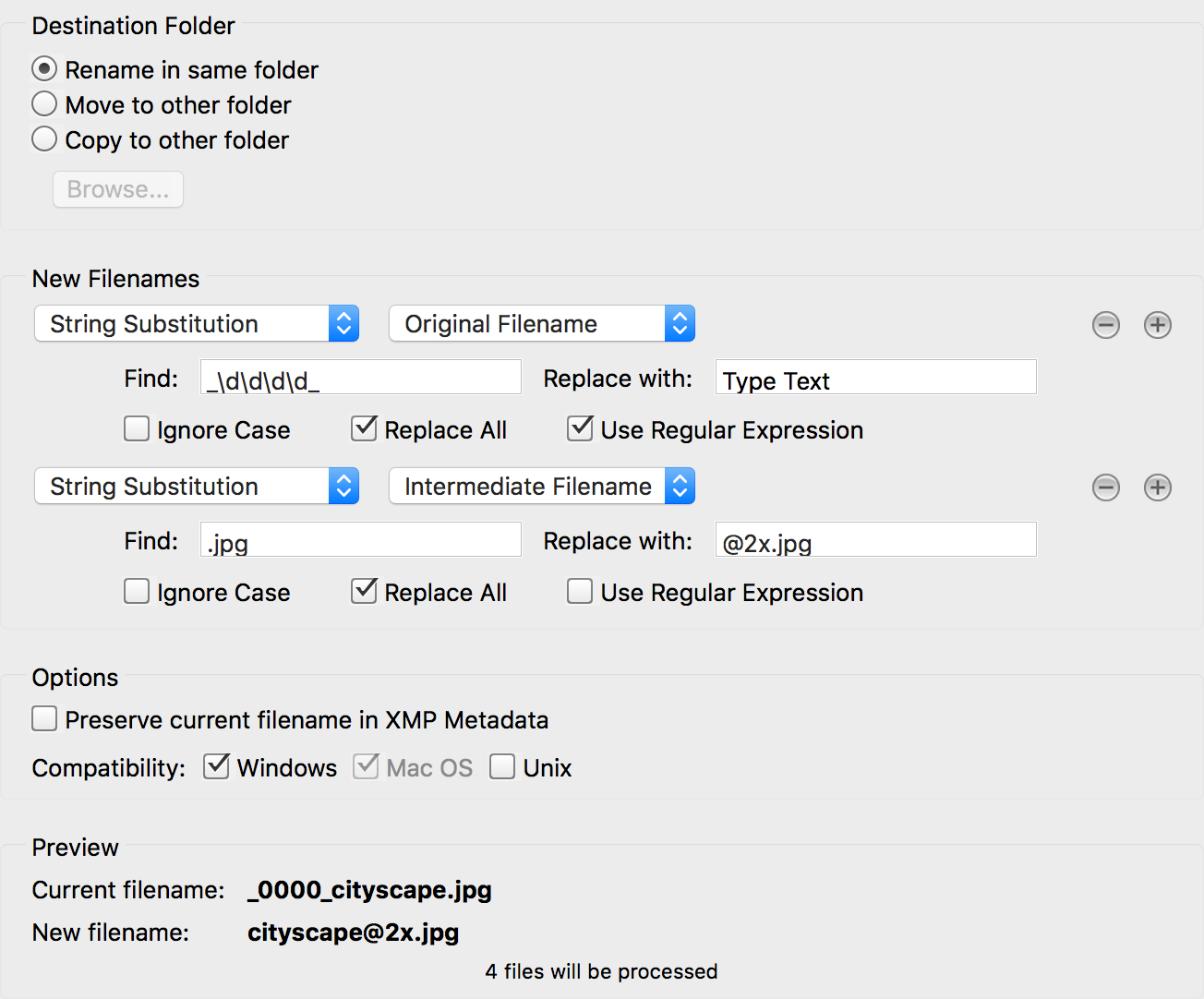Screen dimensions: 1204x999
Task: Check Preserve current filename in XMP Metadata
Action: (43, 718)
